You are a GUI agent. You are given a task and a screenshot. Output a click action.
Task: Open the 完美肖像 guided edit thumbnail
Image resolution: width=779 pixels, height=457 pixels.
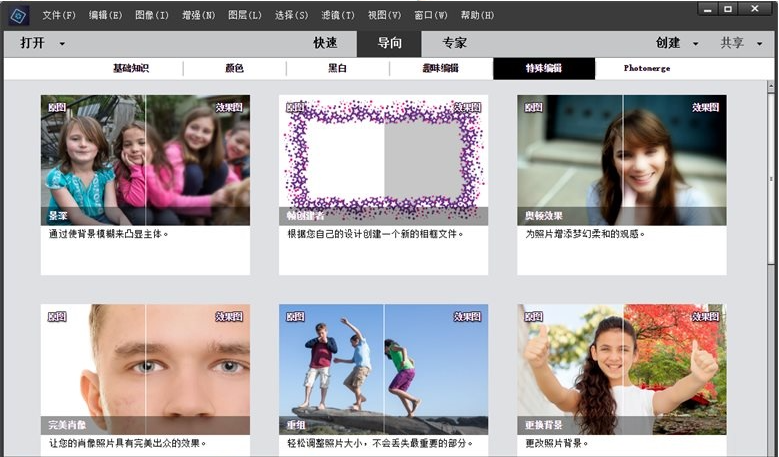[146, 370]
